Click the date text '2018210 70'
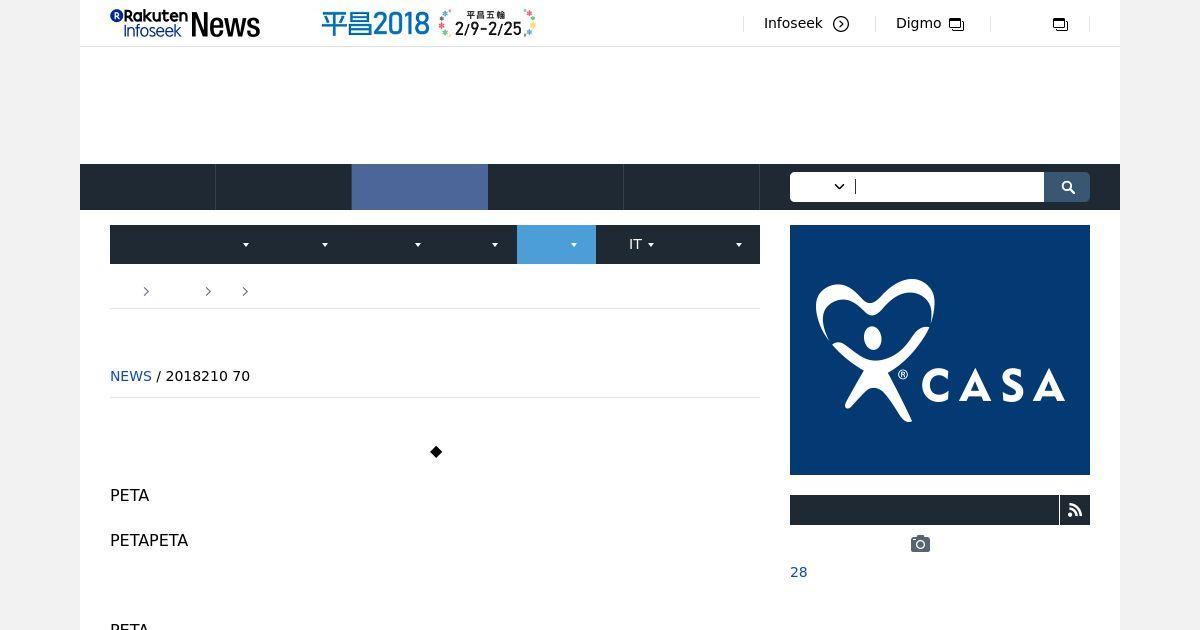 (208, 376)
